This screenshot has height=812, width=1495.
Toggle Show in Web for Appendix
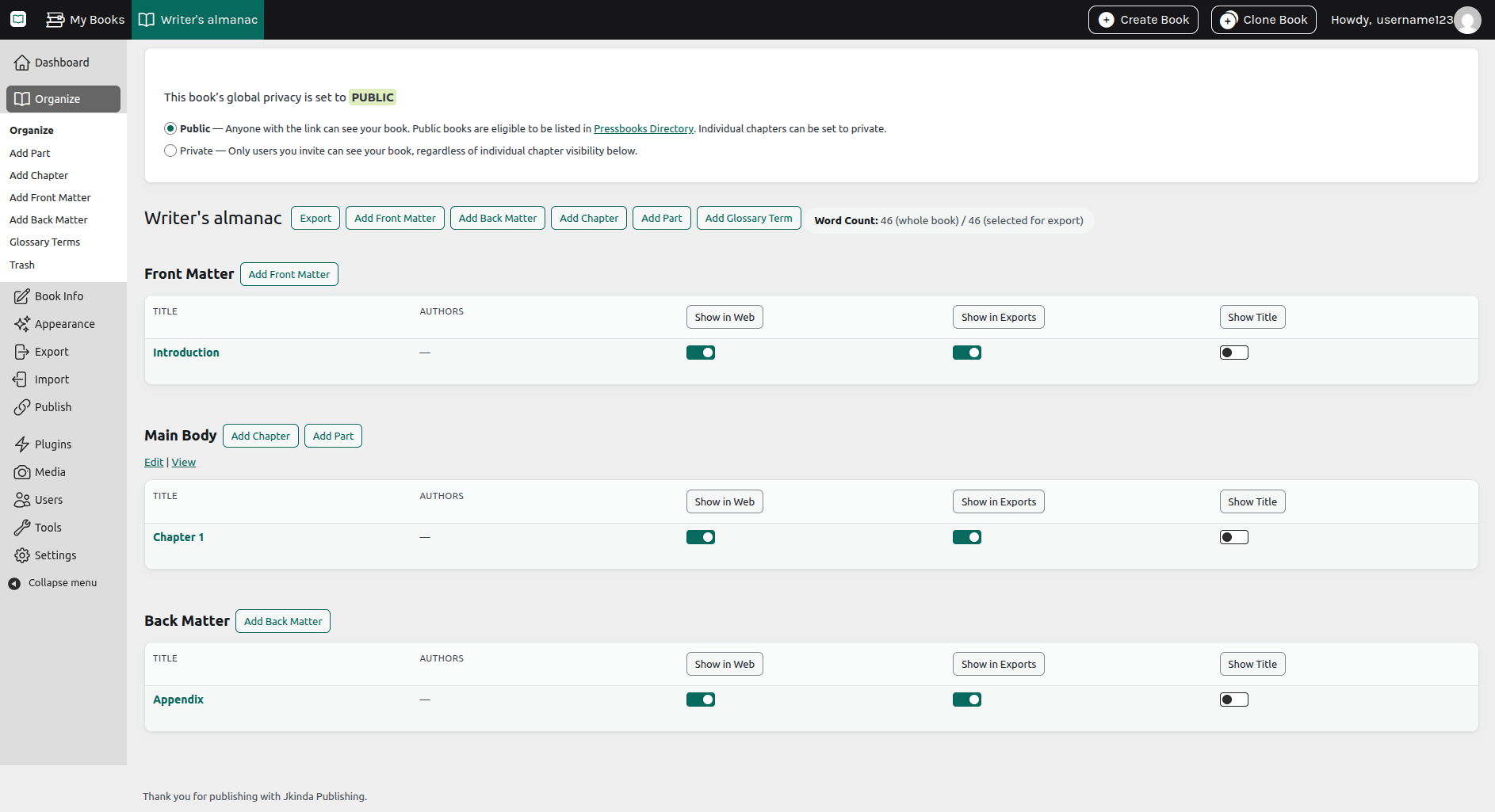click(x=701, y=700)
